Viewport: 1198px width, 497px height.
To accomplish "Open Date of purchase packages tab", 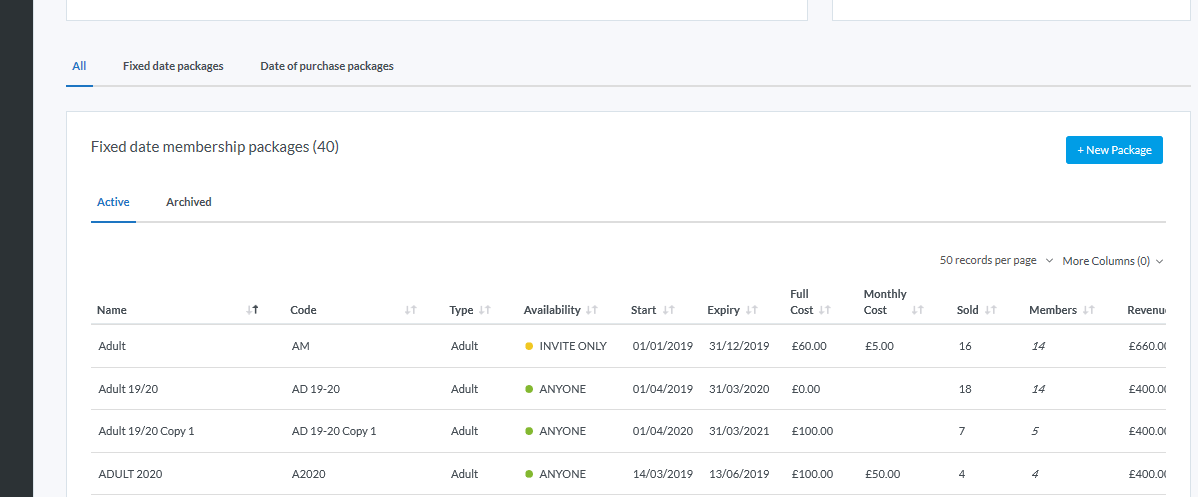I will (327, 66).
